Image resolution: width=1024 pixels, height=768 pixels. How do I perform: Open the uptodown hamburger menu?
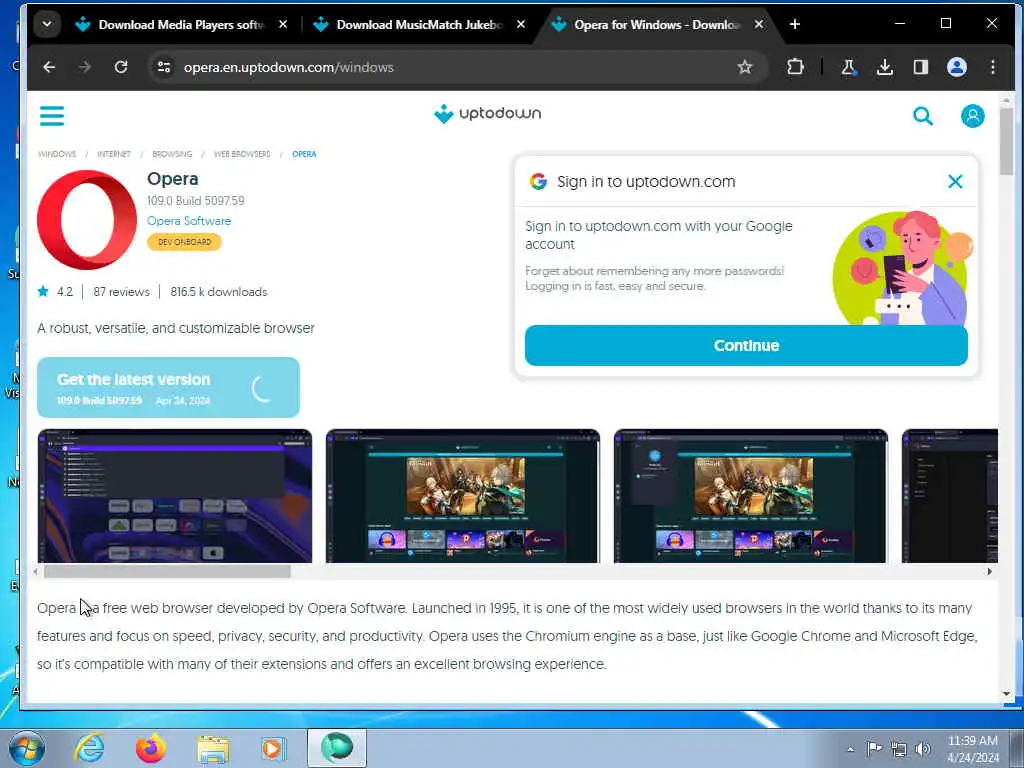click(x=52, y=116)
